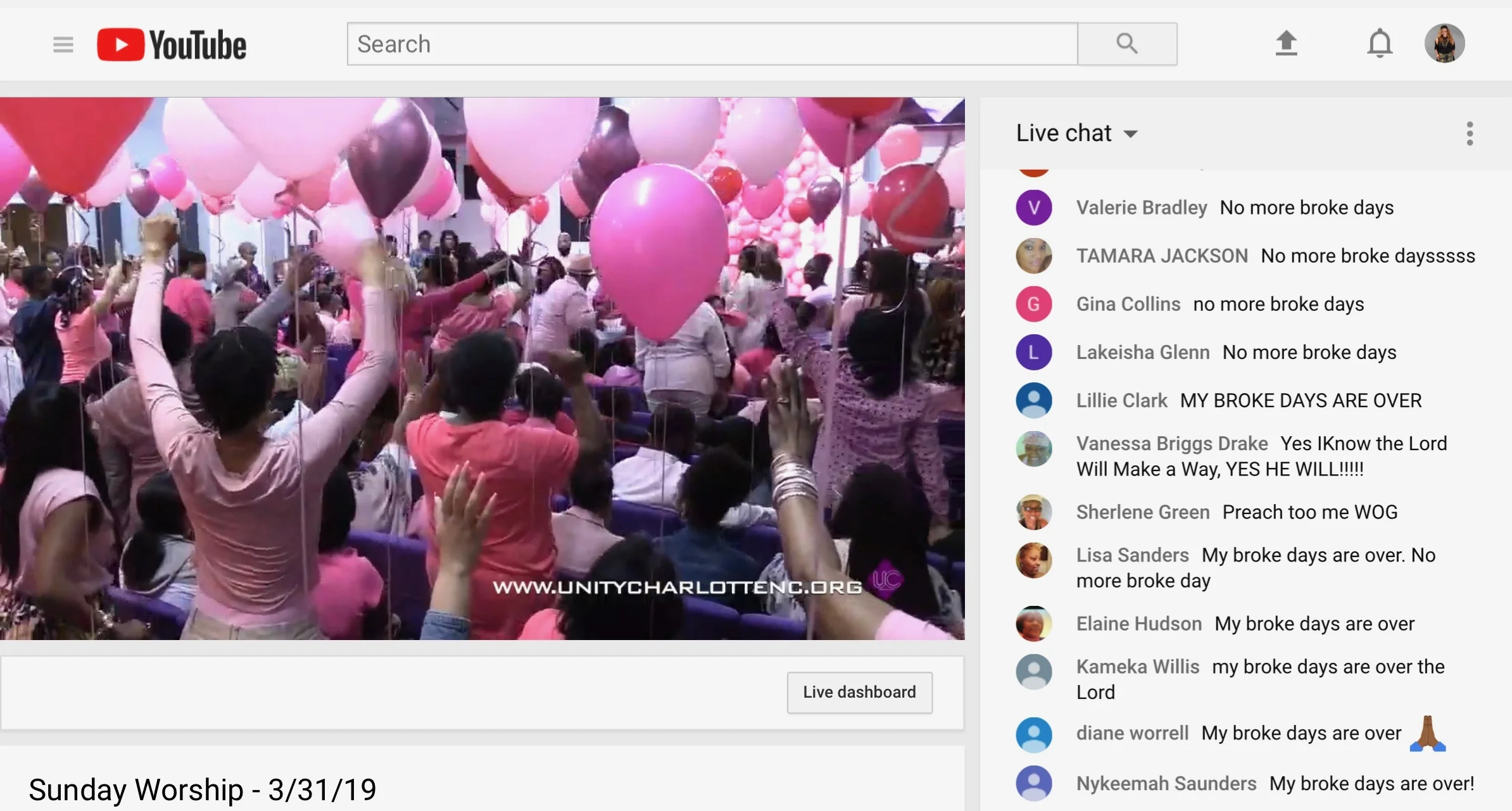Expand the Live chat dropdown arrow
The image size is (1512, 811).
pos(1131,134)
